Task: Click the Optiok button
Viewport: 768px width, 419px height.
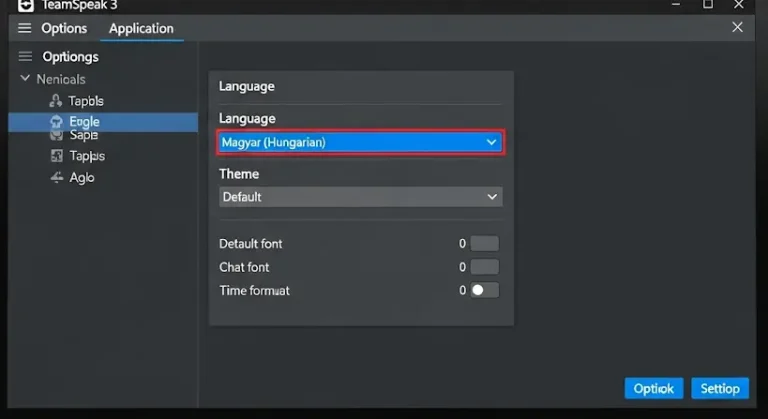Action: point(653,389)
